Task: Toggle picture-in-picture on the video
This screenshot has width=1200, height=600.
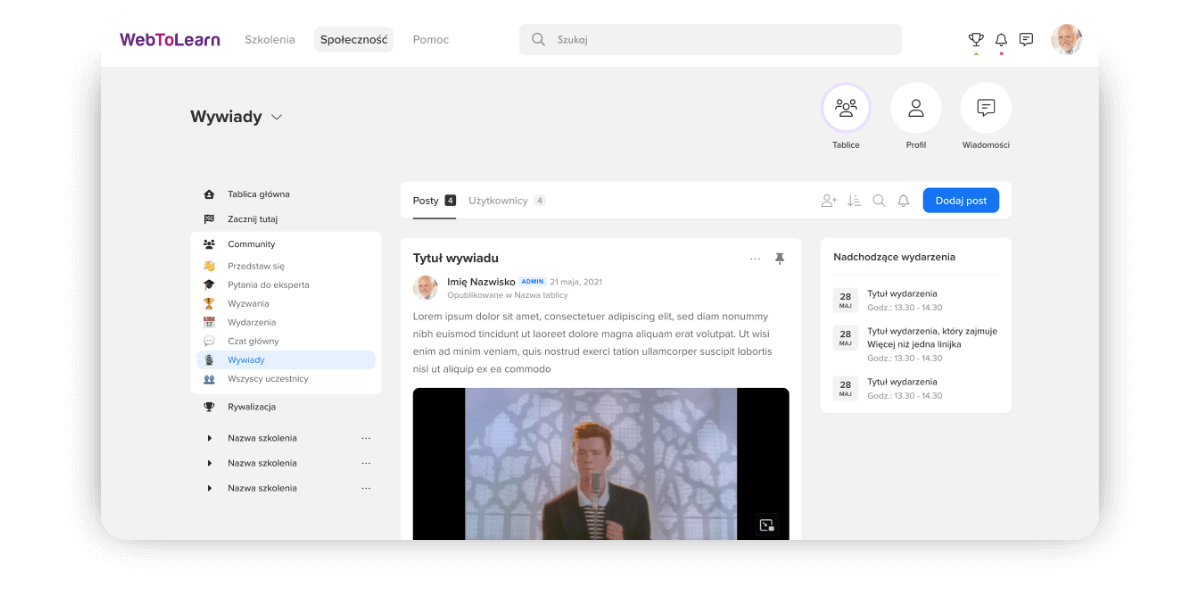Action: 767,525
